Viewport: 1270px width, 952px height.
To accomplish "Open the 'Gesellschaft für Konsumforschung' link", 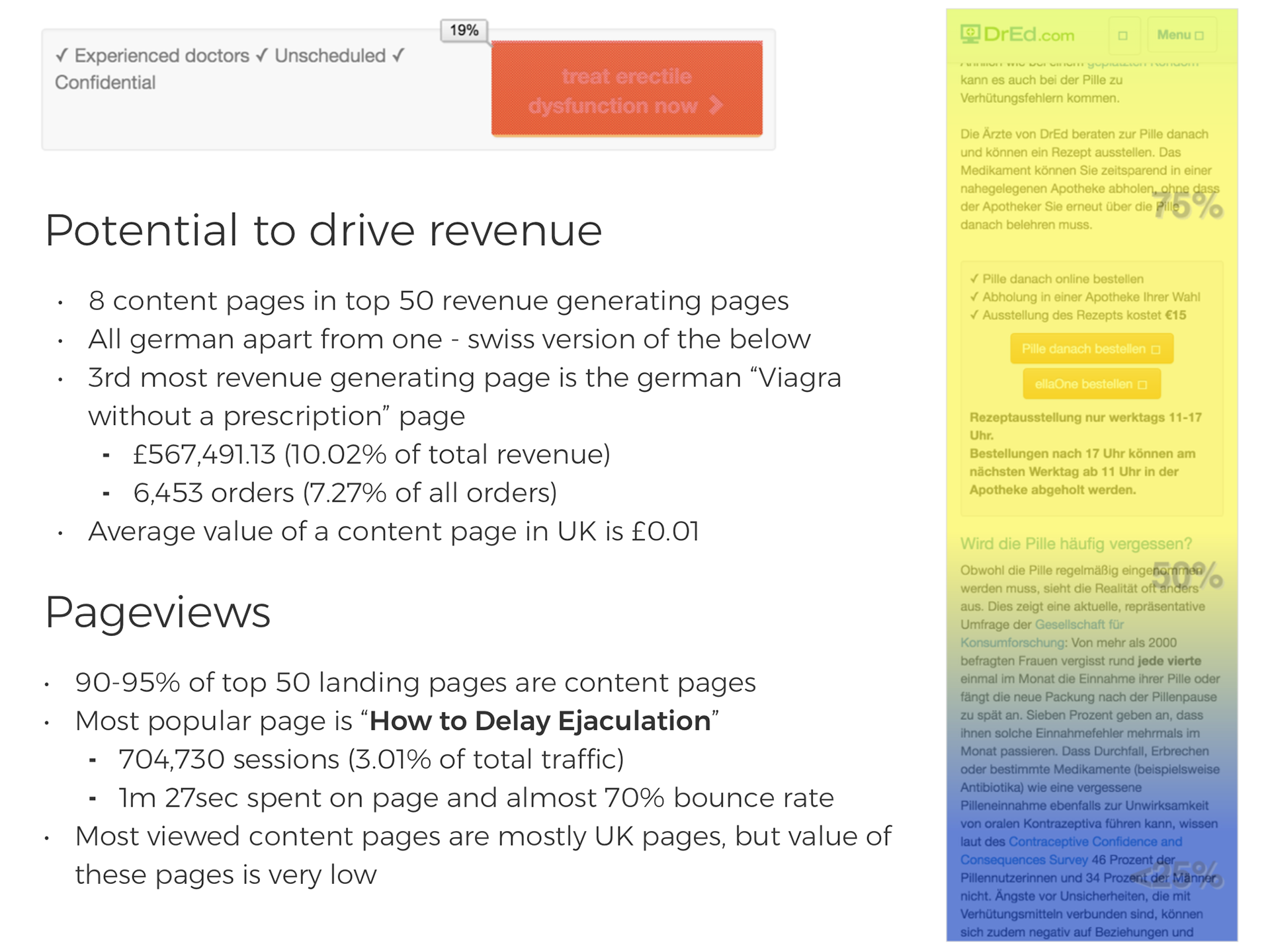I will point(1042,633).
